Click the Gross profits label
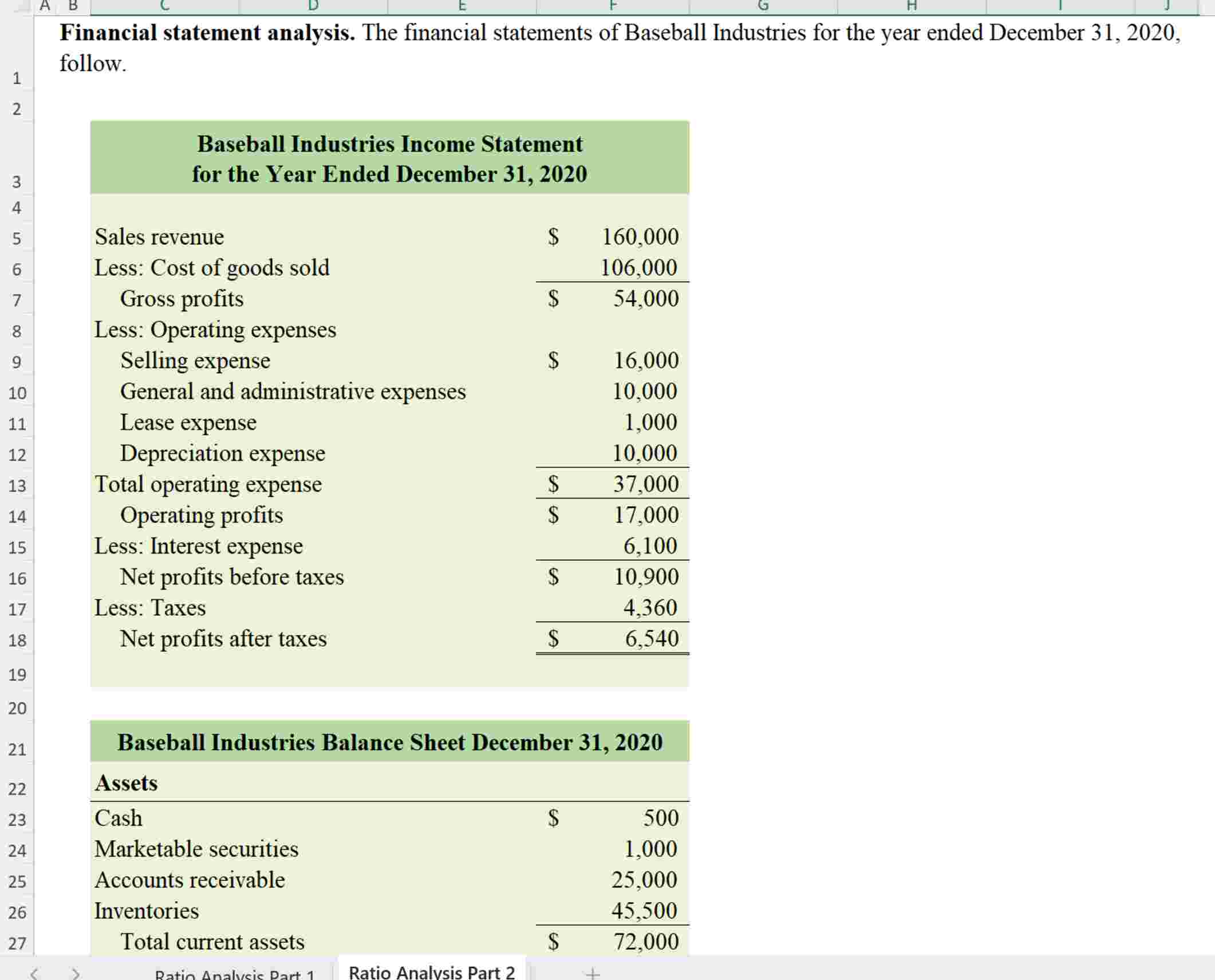1215x980 pixels. (x=182, y=299)
